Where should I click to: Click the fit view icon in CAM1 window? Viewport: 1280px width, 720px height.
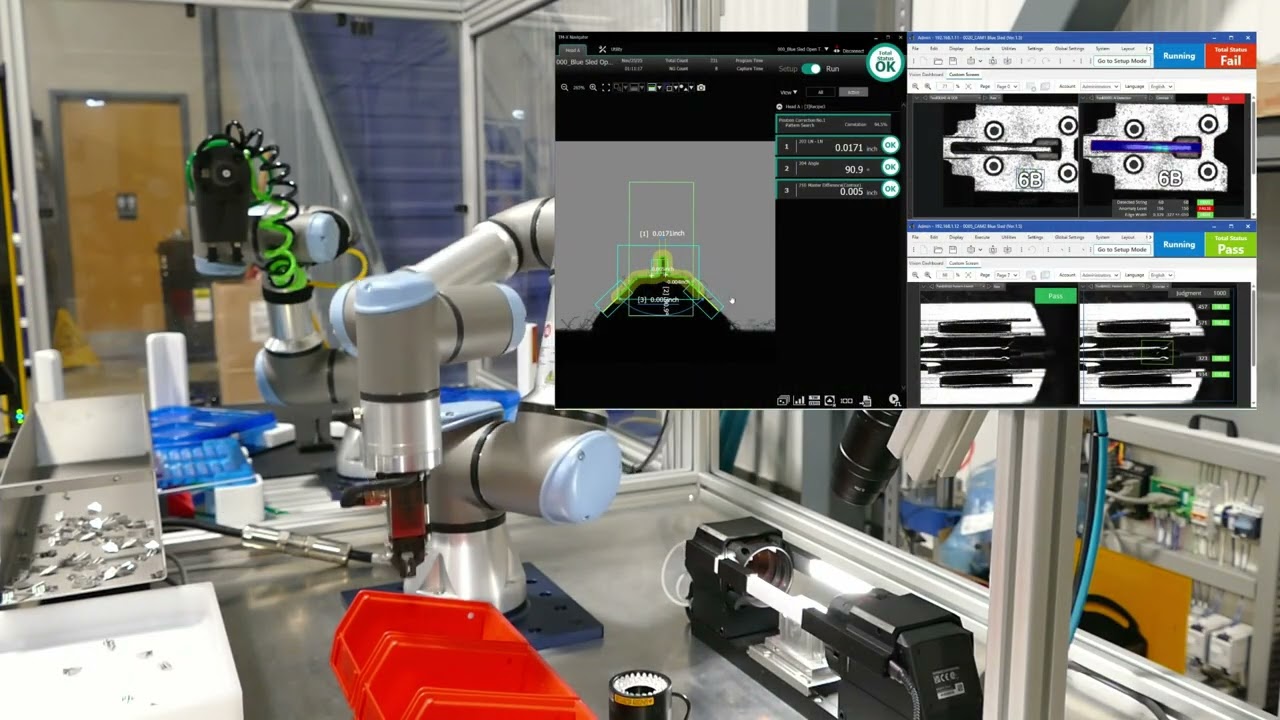[x=968, y=86]
